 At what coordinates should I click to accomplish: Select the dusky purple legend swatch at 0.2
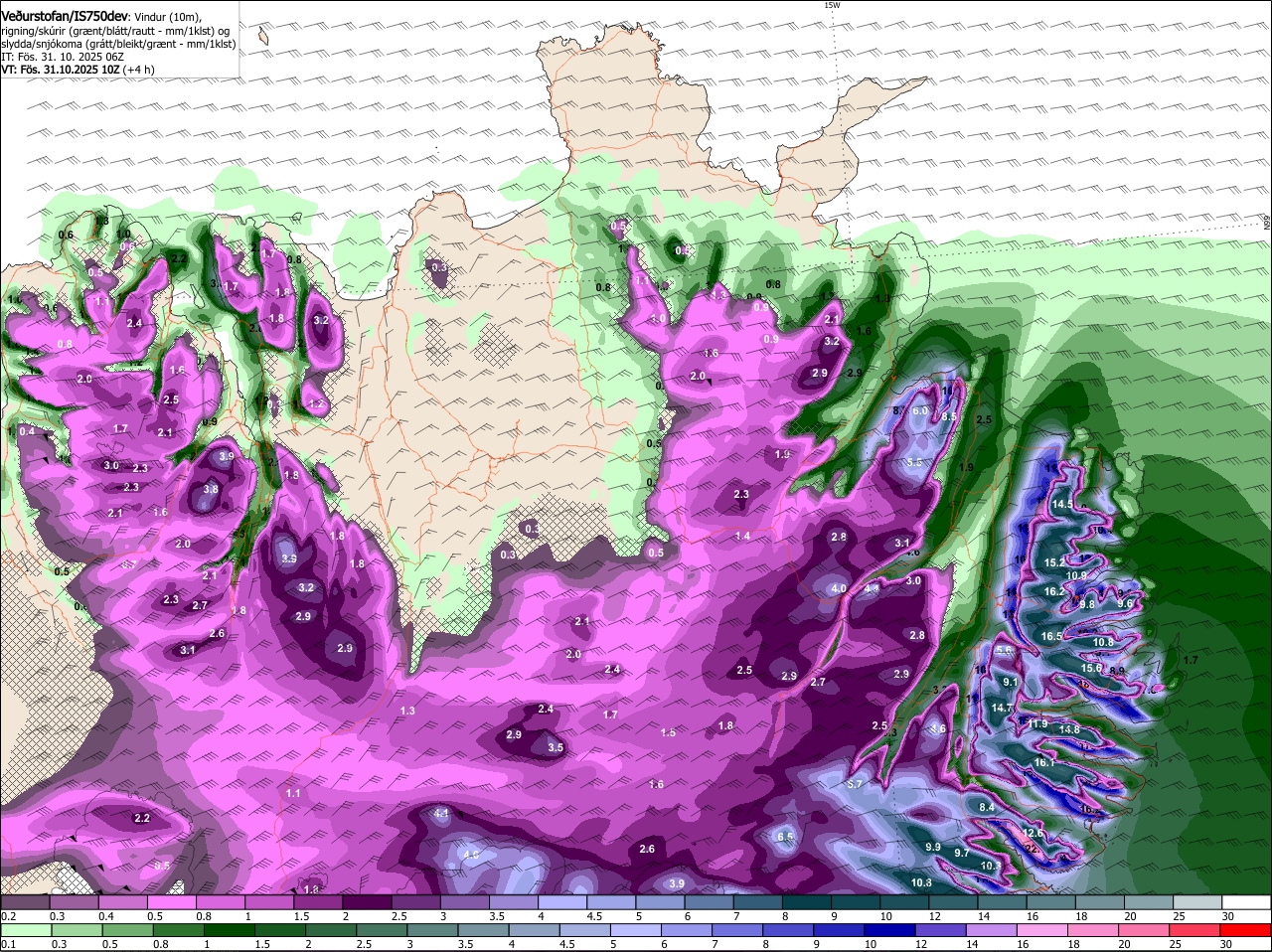click(x=26, y=900)
